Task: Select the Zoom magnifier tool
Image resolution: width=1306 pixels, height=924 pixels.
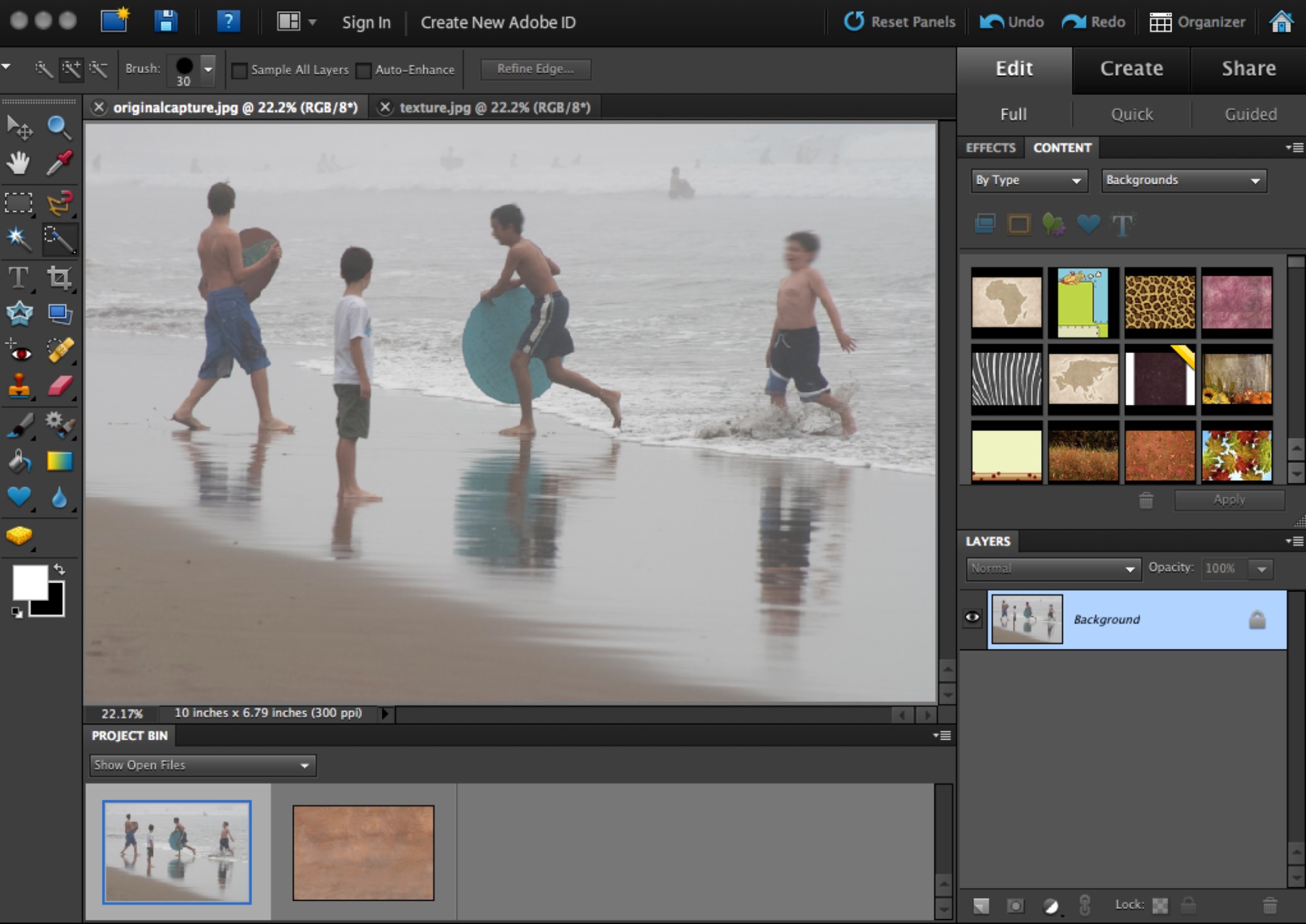Action: 59,127
